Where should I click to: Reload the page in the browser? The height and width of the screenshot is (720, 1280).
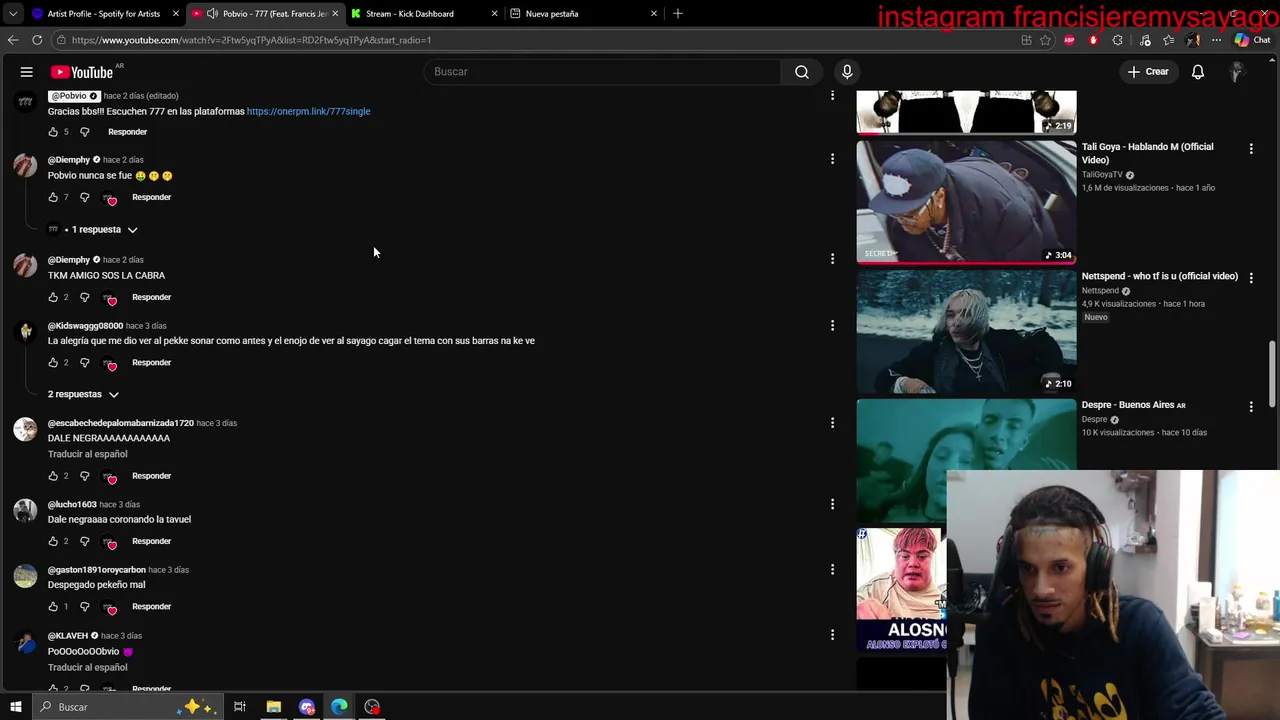coord(37,40)
